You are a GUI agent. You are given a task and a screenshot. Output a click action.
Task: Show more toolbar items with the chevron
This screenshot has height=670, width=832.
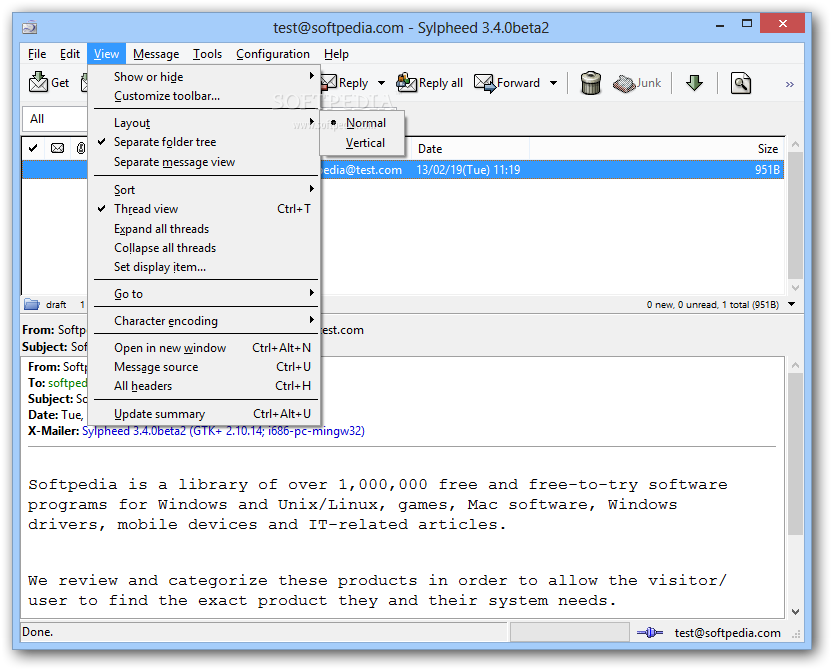(790, 84)
